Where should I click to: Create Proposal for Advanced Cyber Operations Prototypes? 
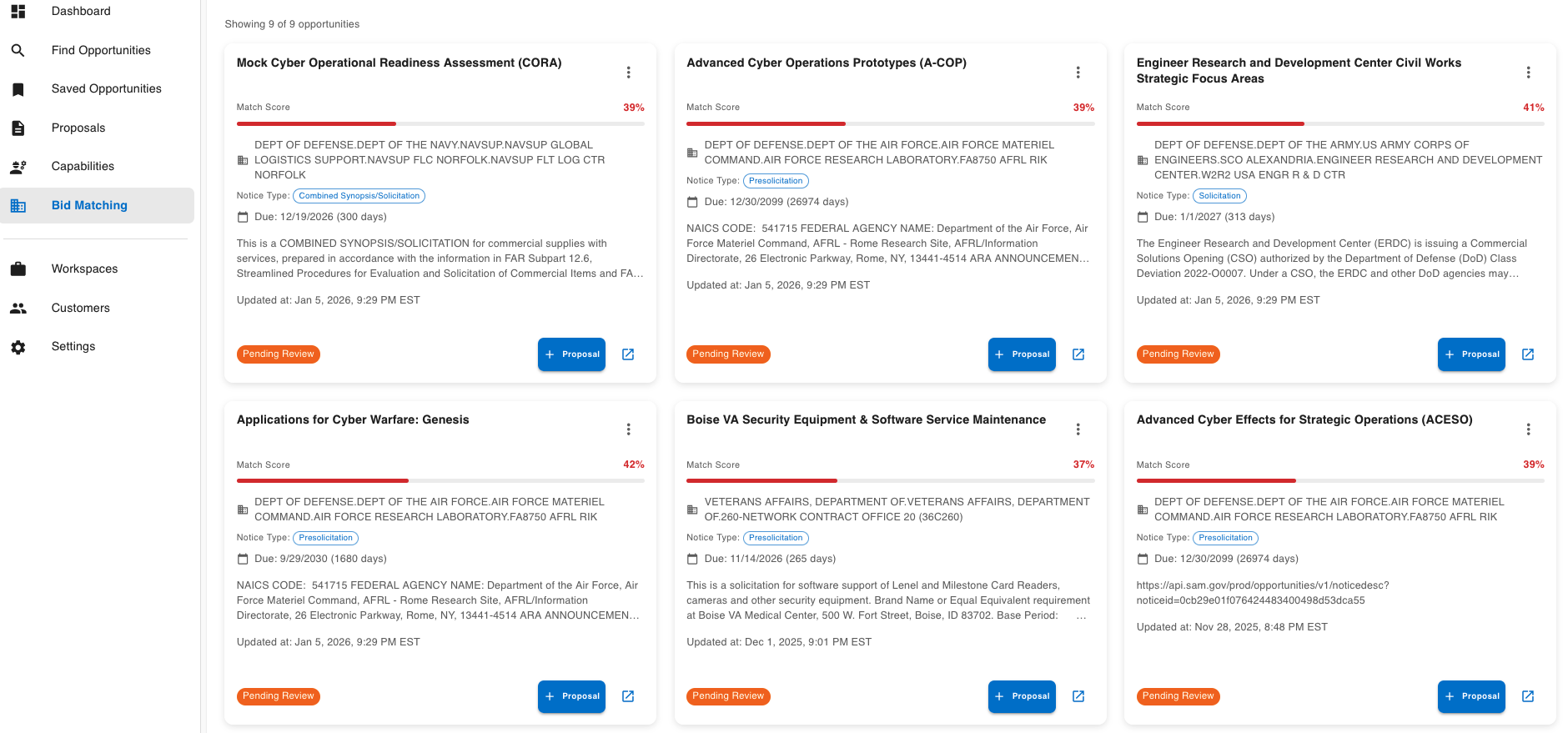(1021, 354)
